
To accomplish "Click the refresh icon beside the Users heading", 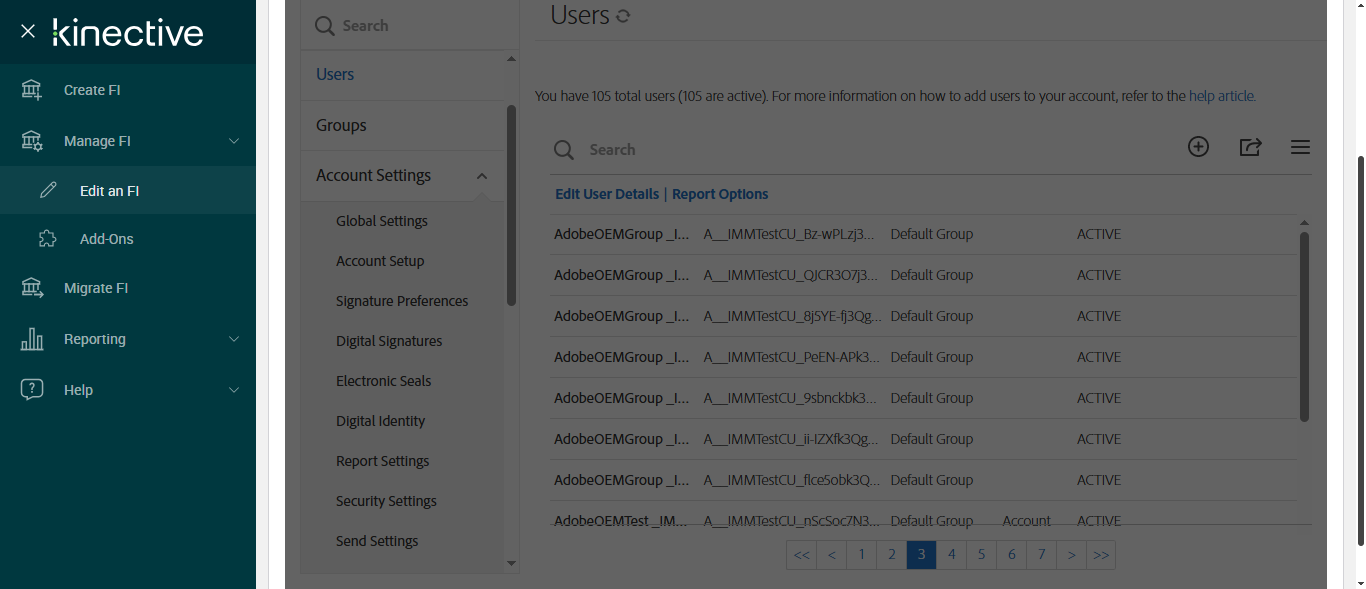I will [623, 16].
